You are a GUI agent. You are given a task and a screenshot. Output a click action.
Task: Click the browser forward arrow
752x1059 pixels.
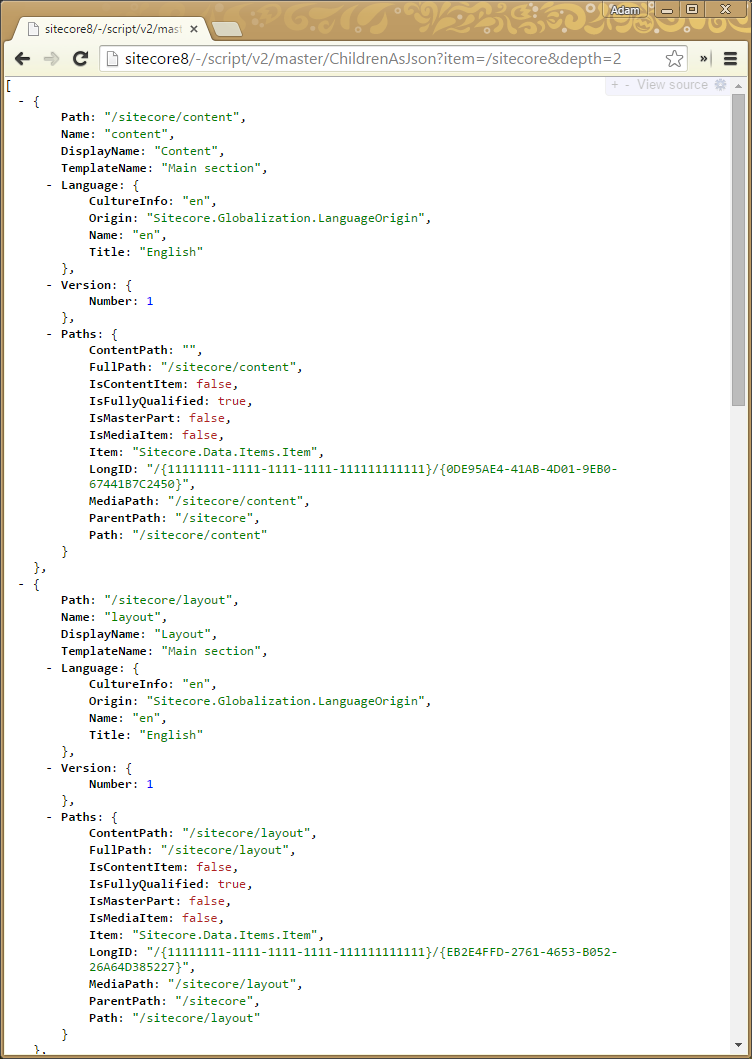[x=51, y=59]
